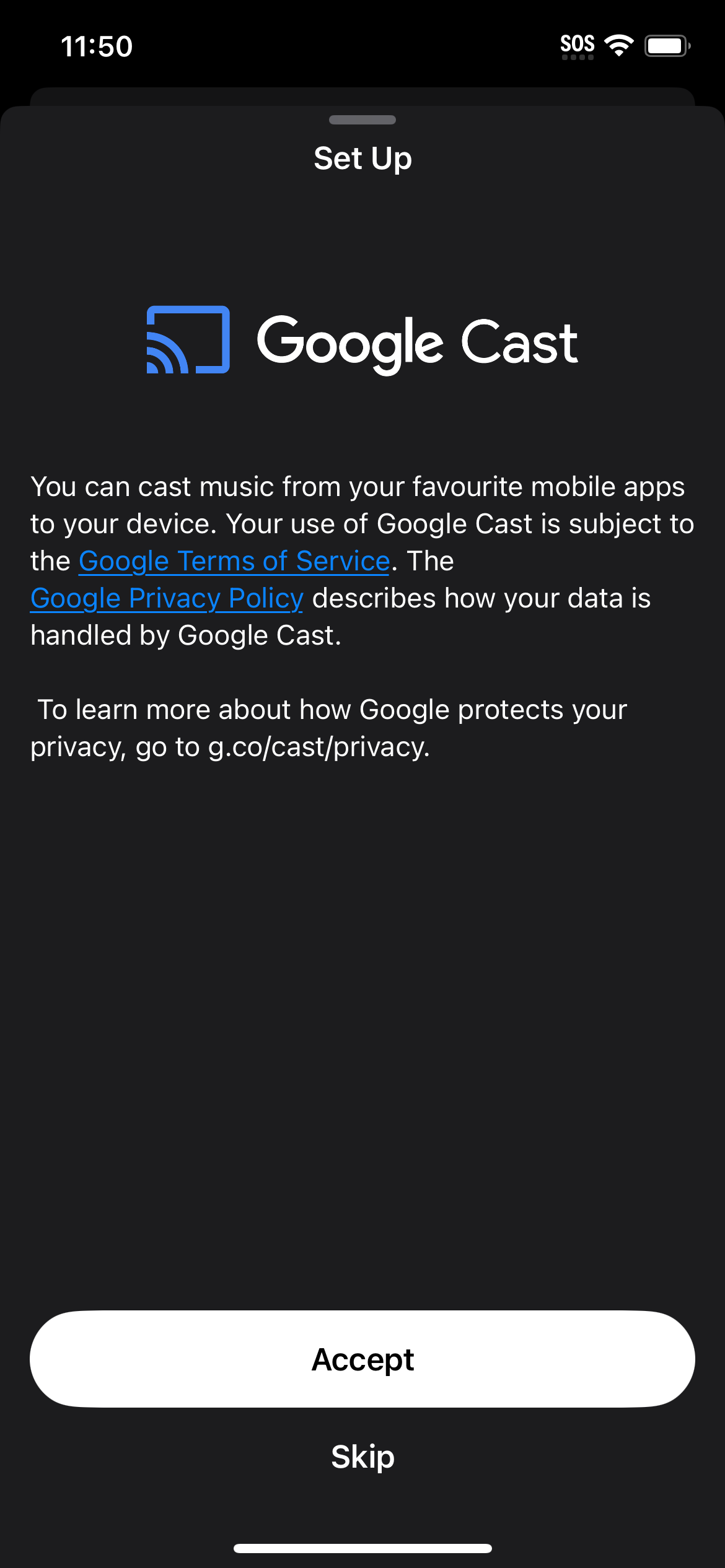Tap the blue Google Cast icon
Screen dimensions: 725x1568
click(x=188, y=340)
